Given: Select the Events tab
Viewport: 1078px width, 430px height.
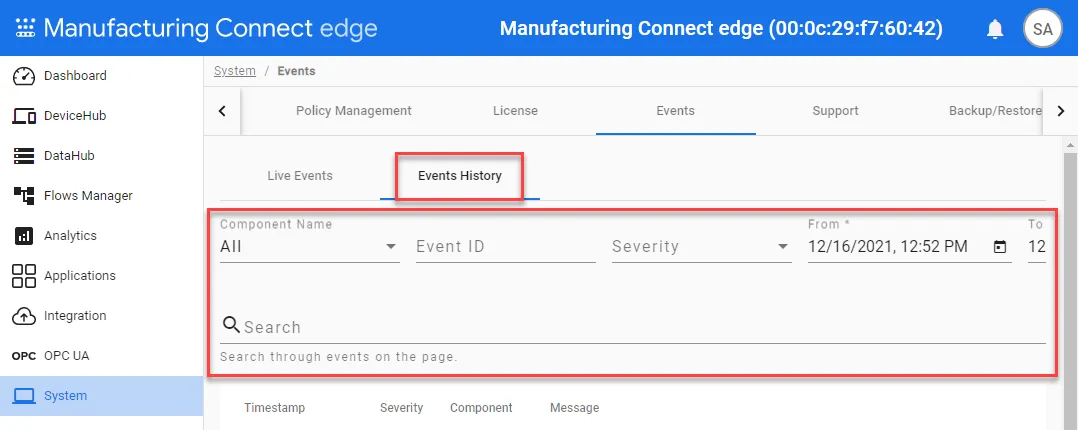Looking at the screenshot, I should click(x=675, y=111).
